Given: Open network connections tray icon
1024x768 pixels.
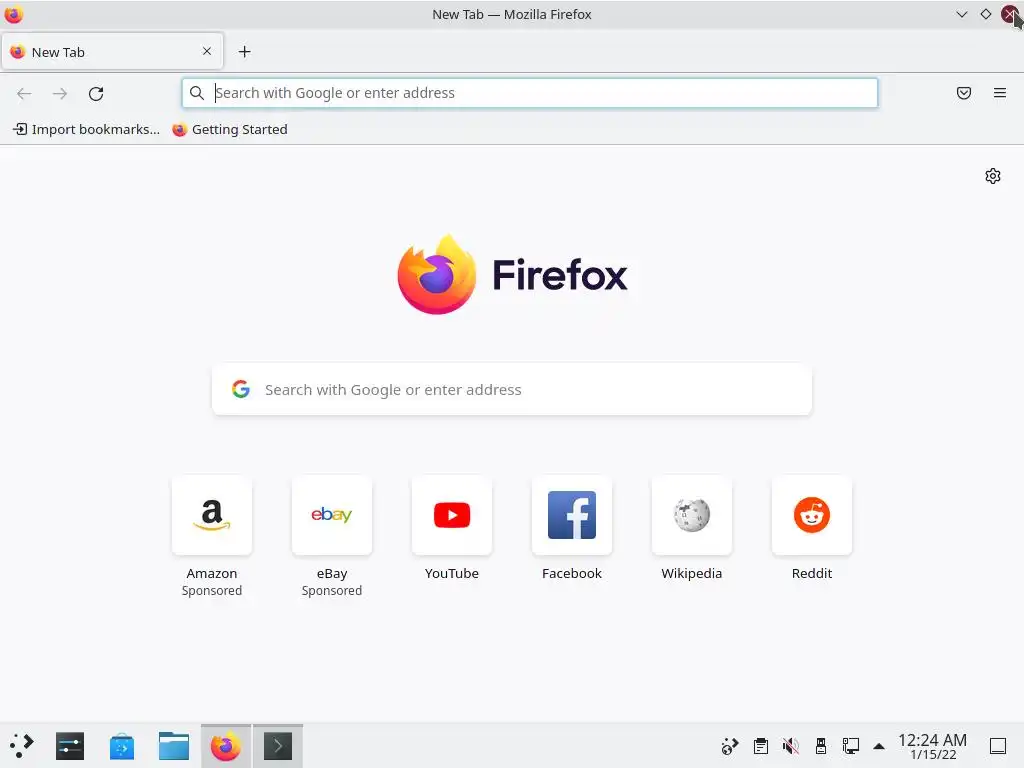Looking at the screenshot, I should 850,746.
